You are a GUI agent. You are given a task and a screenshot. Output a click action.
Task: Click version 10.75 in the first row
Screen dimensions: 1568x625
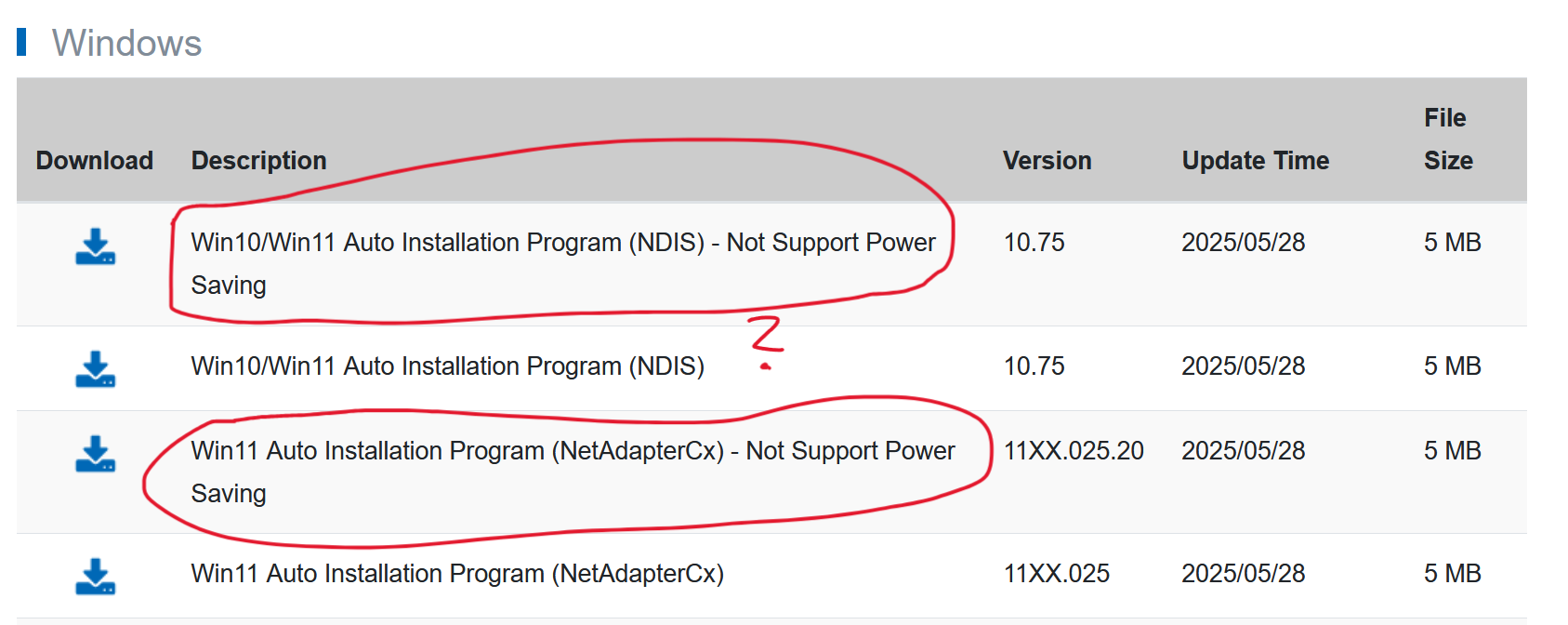1034,243
